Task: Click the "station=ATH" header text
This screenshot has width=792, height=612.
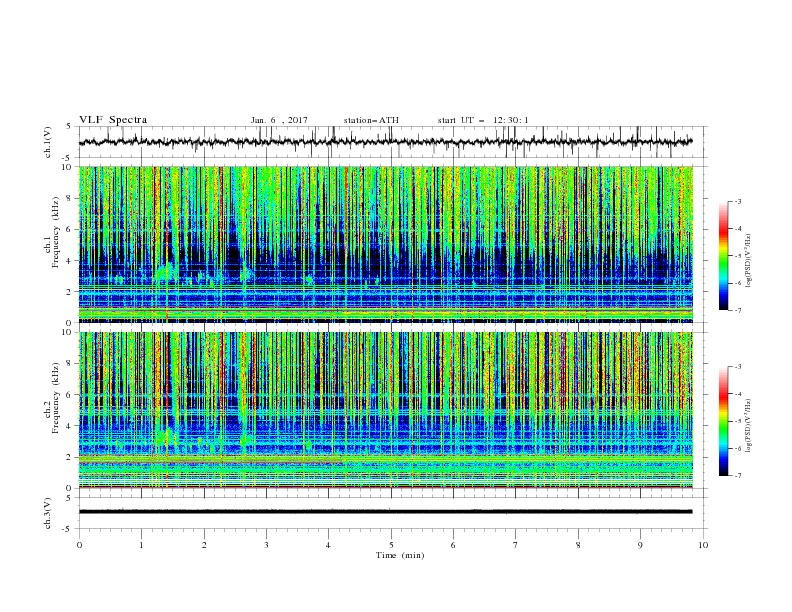Action: [371, 120]
